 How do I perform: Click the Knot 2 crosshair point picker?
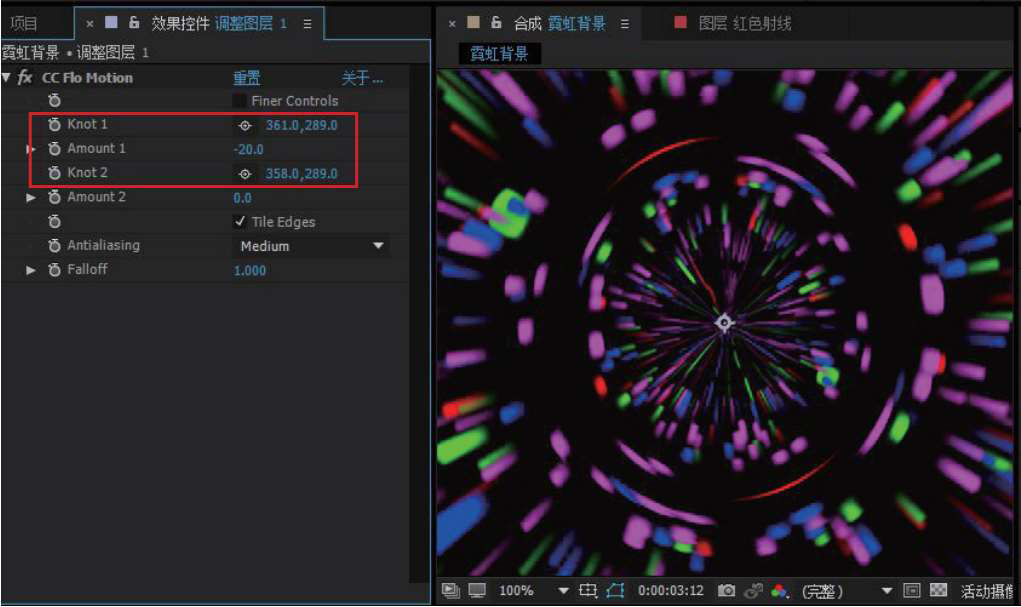pyautogui.click(x=245, y=174)
